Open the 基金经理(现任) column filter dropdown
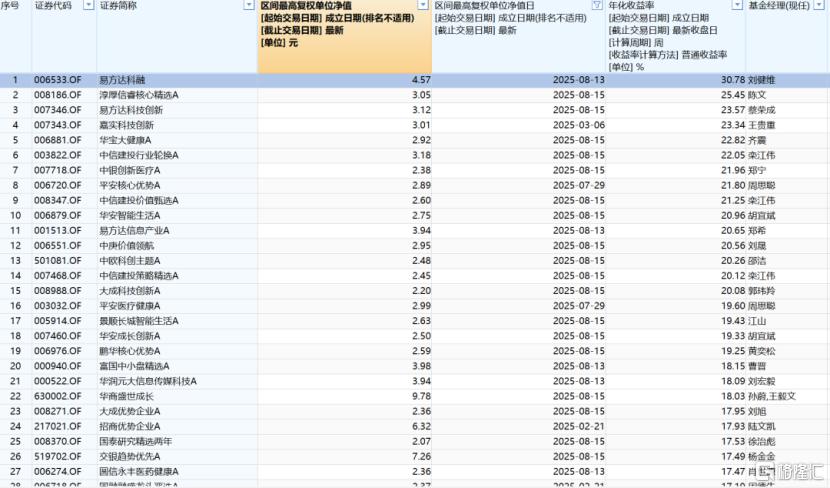Screen dimensions: 830x488 click(819, 5)
